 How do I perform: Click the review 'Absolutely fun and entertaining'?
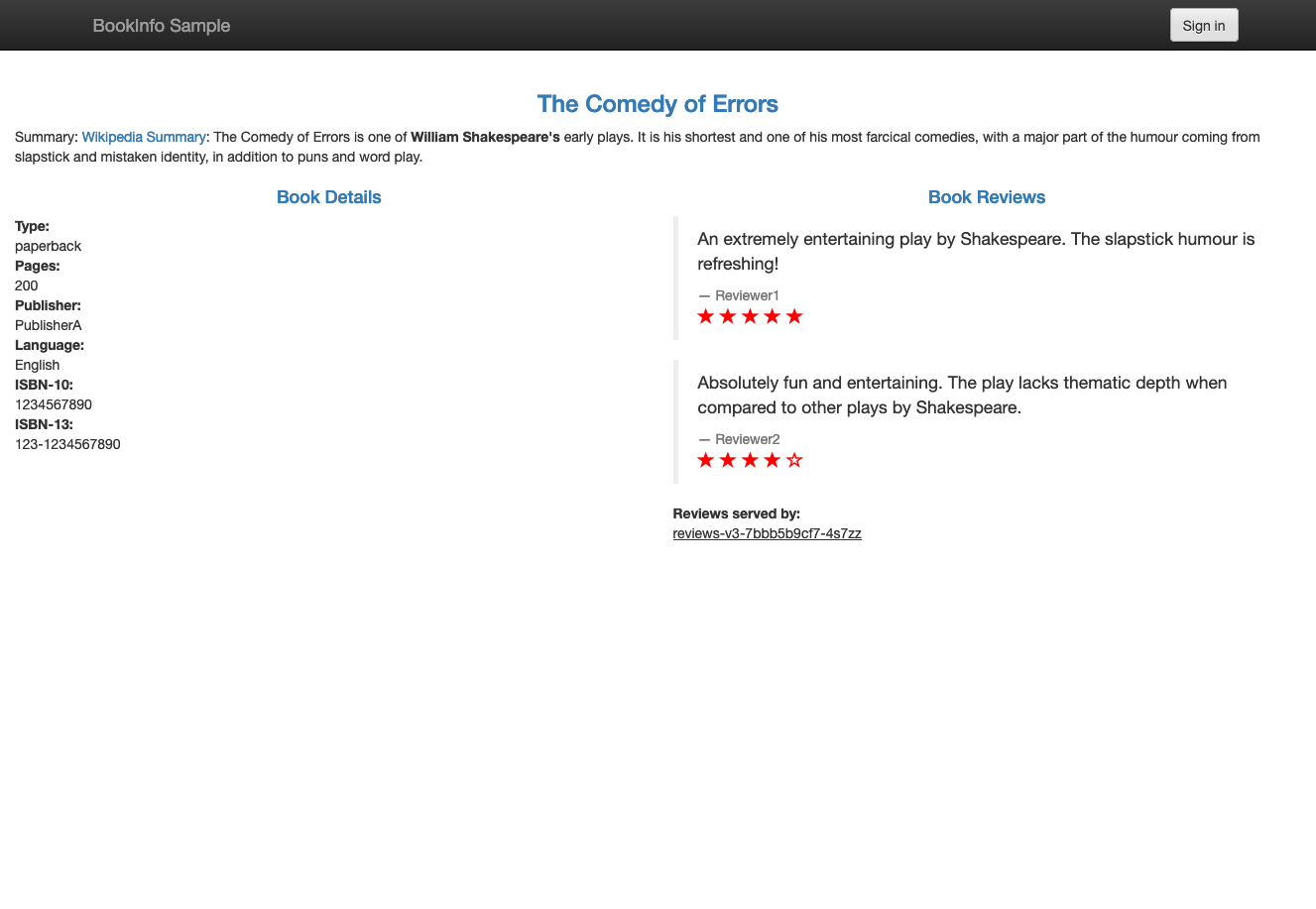(x=962, y=395)
